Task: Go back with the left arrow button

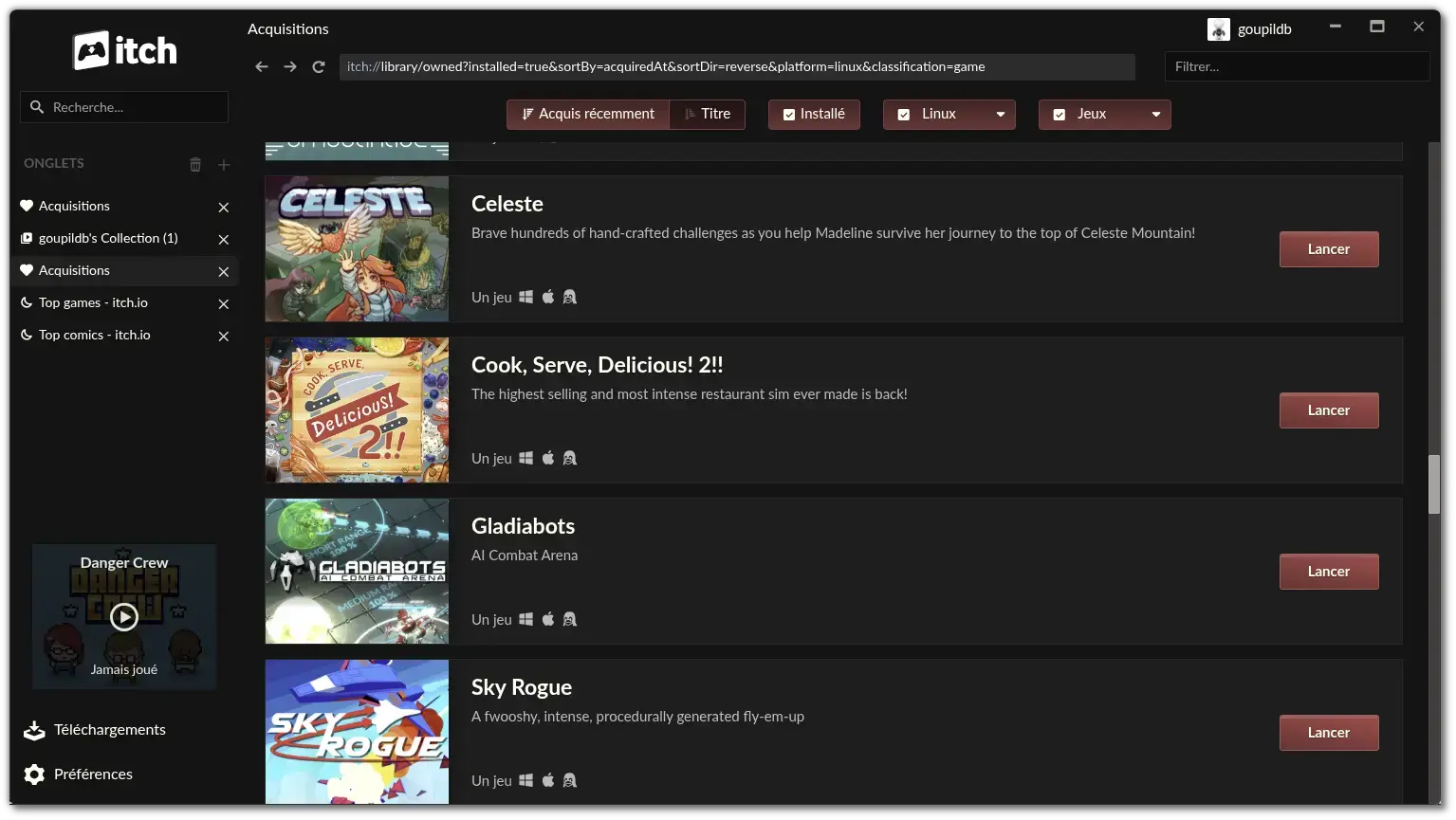Action: [262, 66]
